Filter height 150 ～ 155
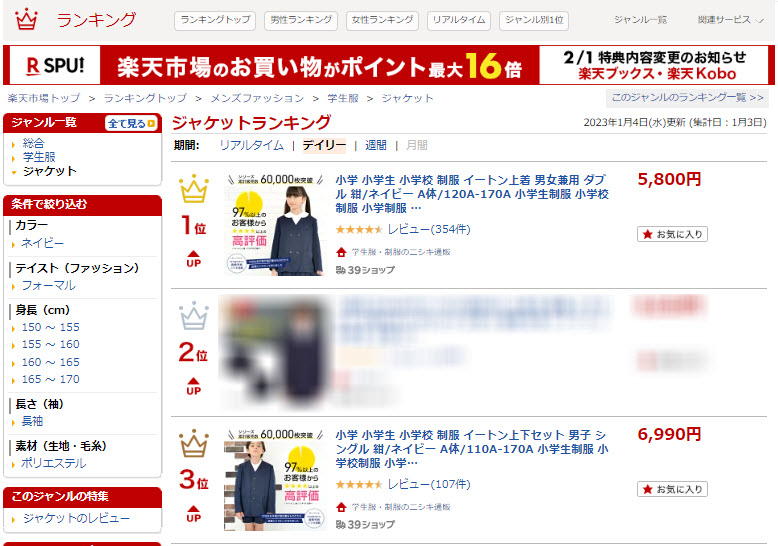Screen dimensions: 778x546 coord(51,327)
